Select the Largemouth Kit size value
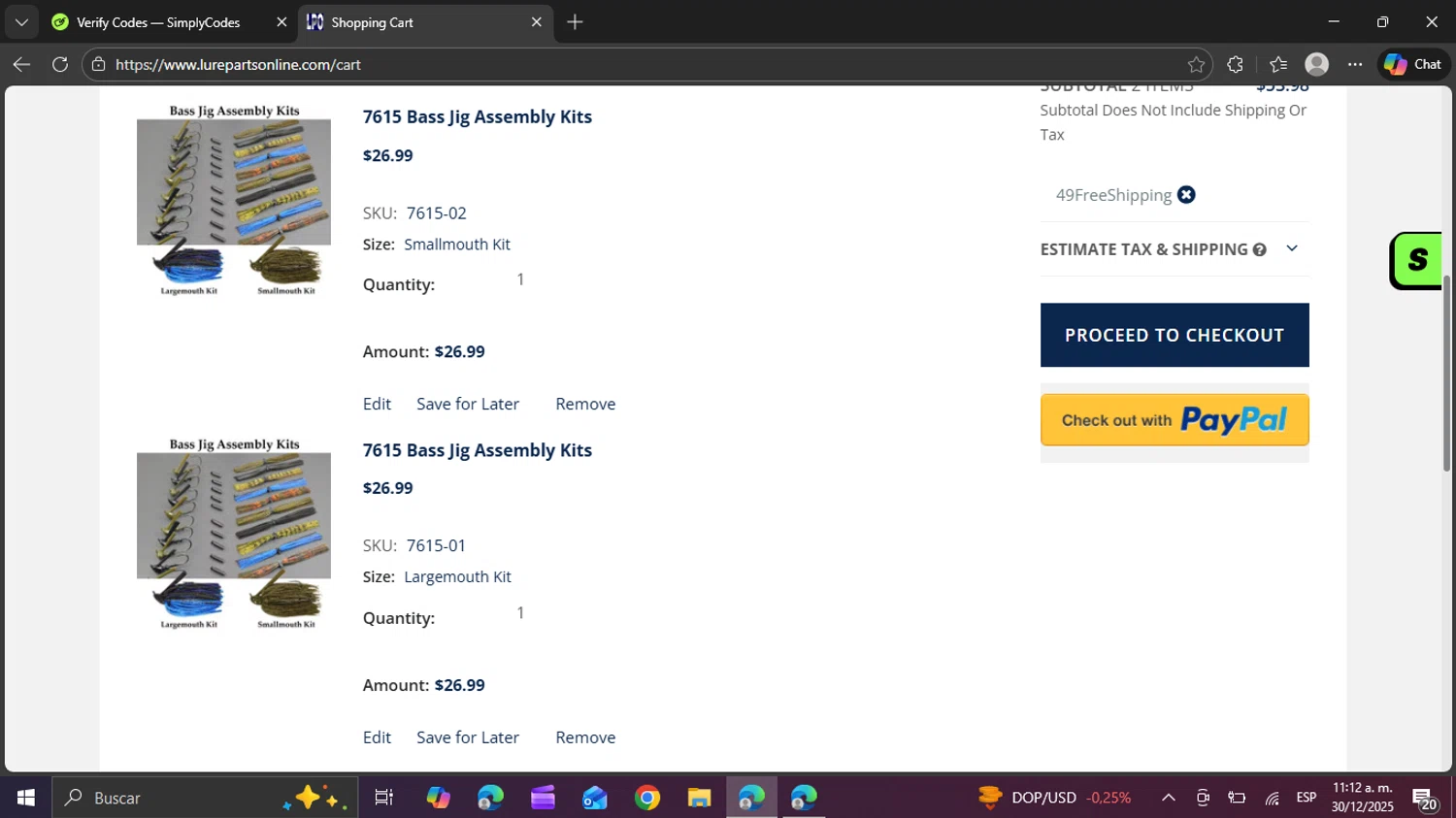 tap(457, 576)
